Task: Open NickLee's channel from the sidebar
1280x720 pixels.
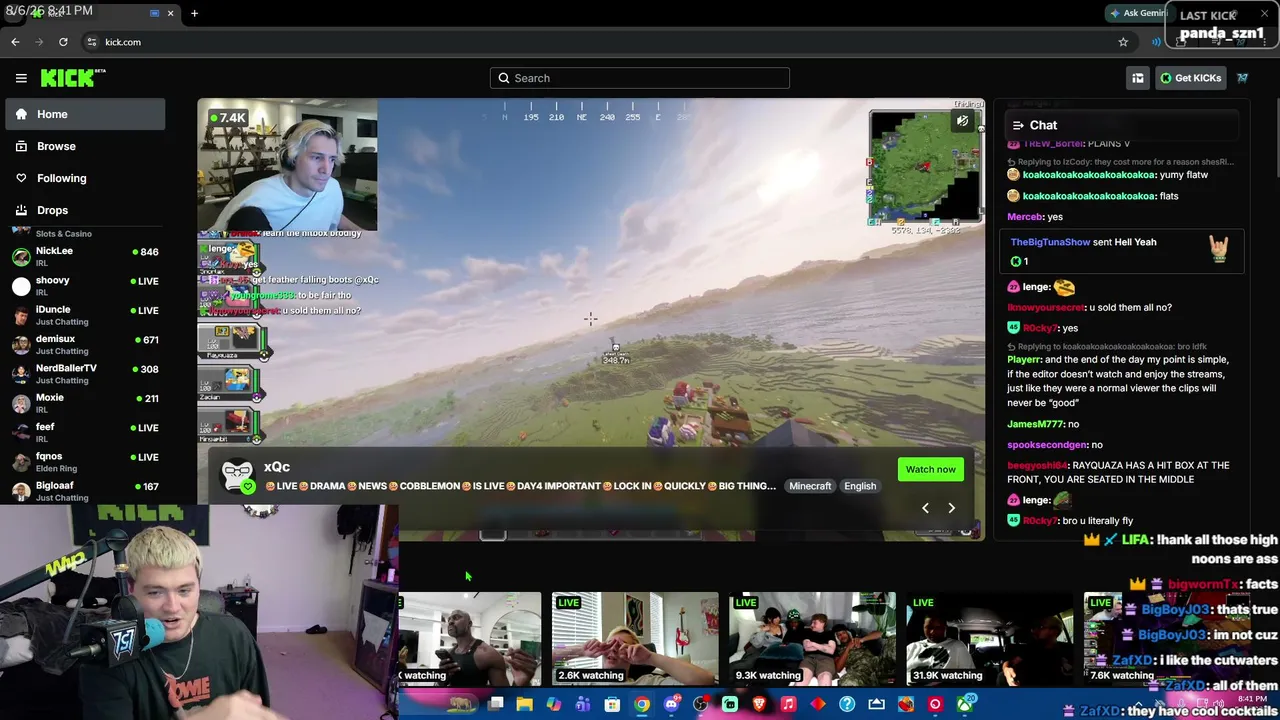Action: click(85, 257)
